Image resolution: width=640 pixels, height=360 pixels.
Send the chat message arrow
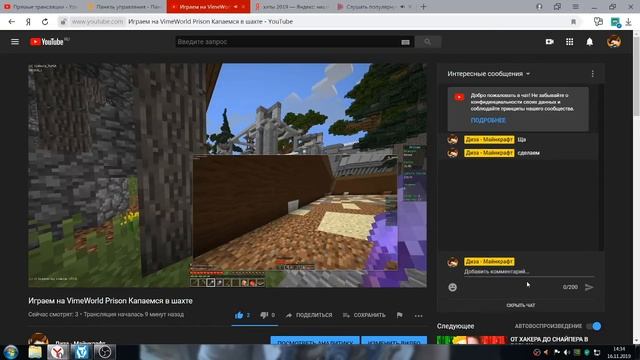[x=589, y=287]
